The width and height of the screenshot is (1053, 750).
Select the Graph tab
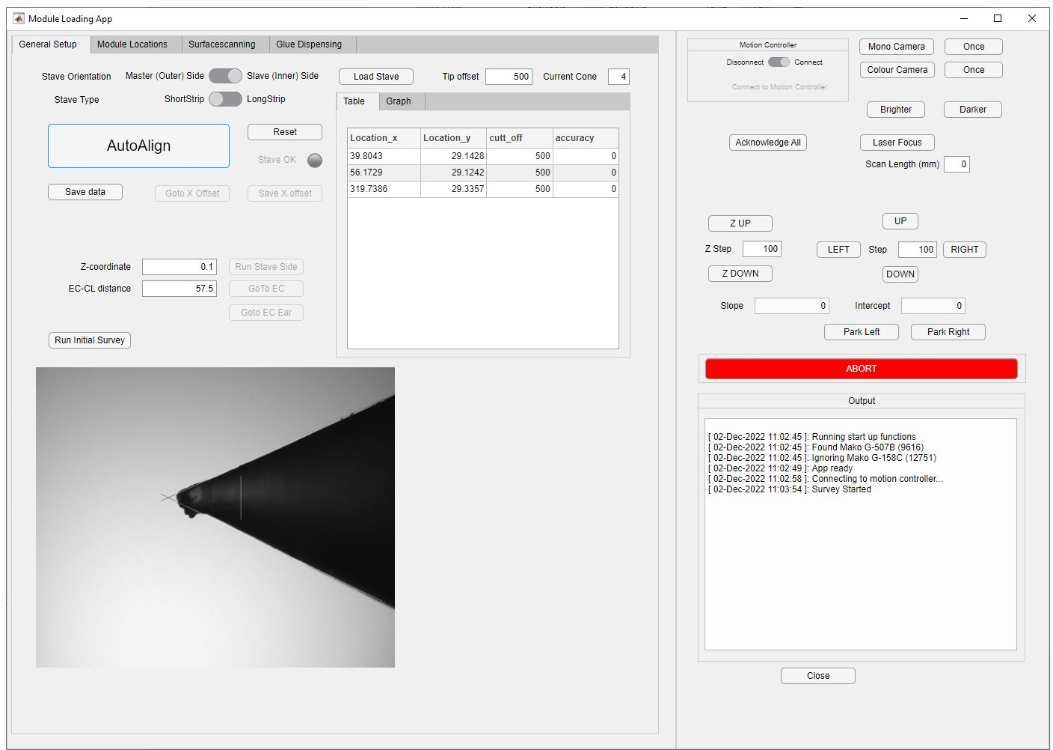point(398,101)
